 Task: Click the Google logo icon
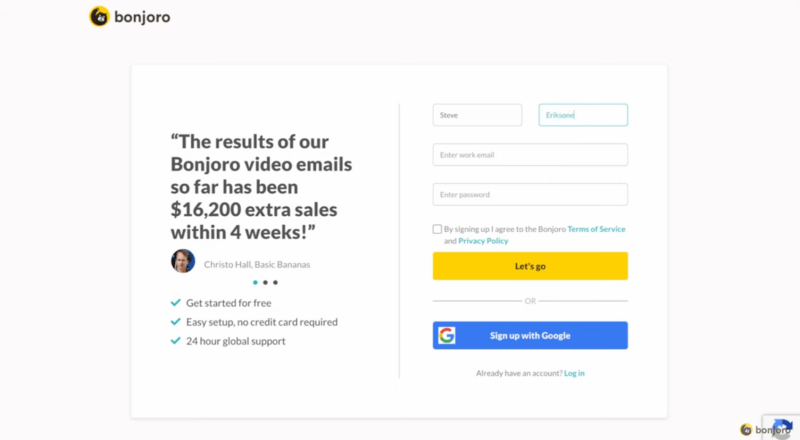click(x=446, y=335)
